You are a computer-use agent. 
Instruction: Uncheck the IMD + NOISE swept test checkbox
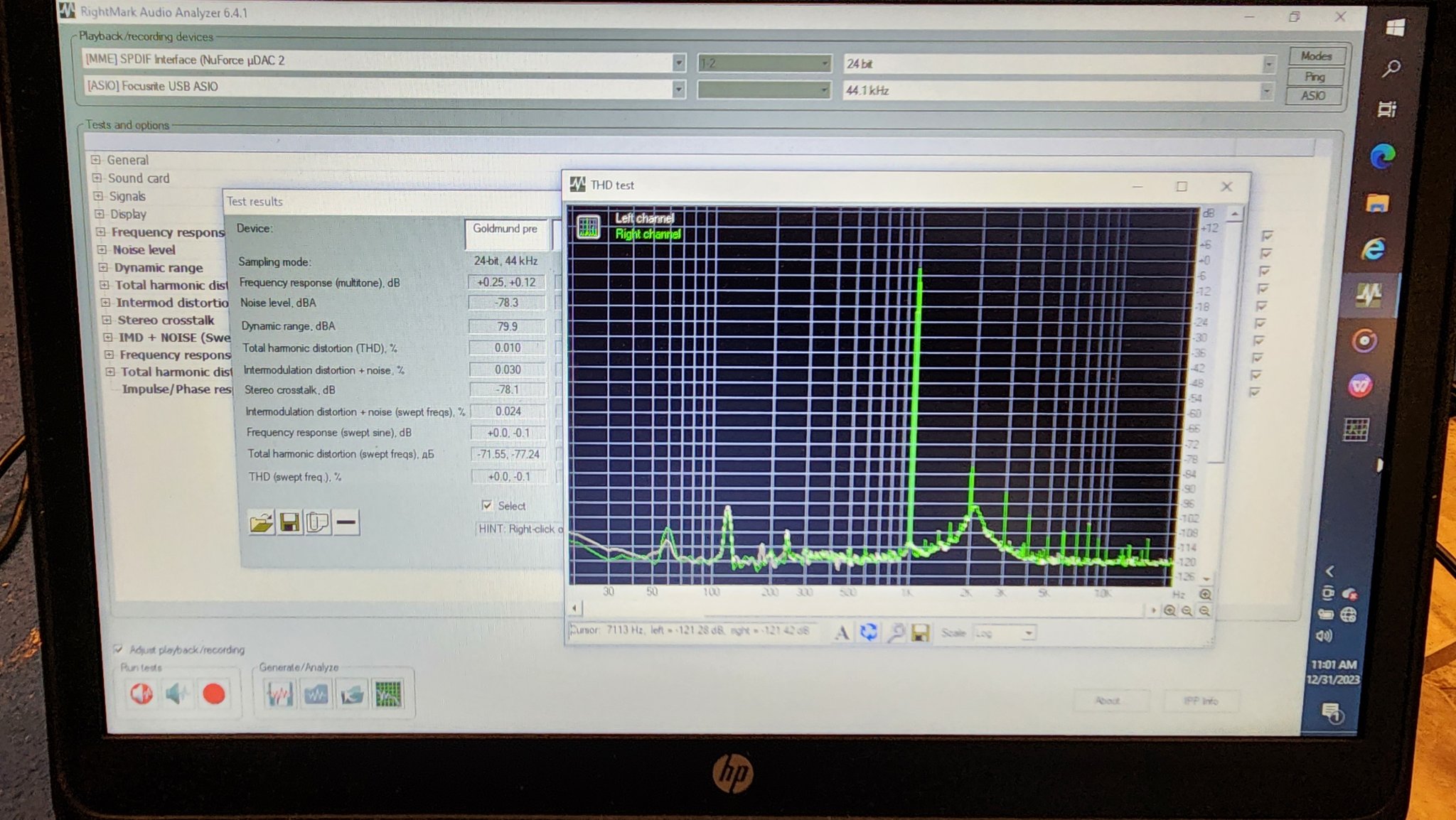click(1258, 340)
